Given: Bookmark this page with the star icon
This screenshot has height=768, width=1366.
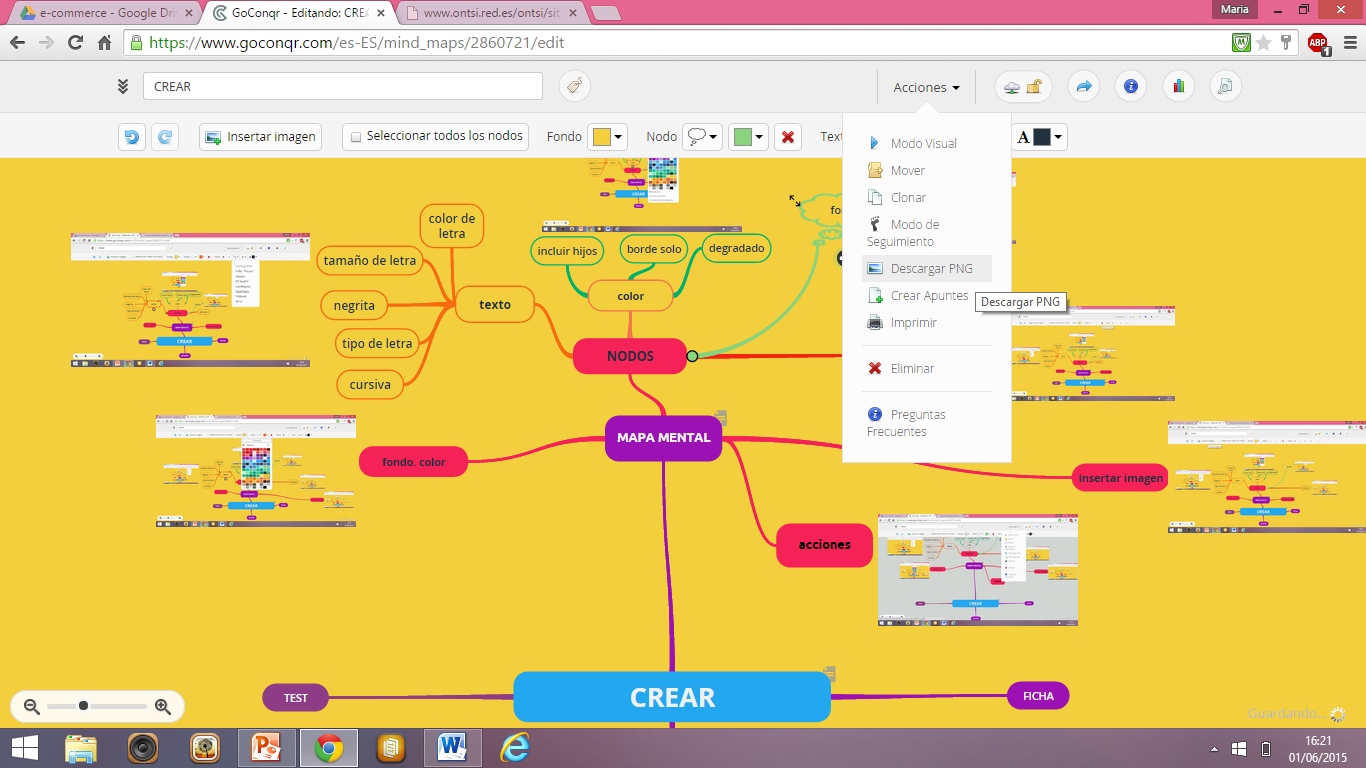Looking at the screenshot, I should [1264, 42].
